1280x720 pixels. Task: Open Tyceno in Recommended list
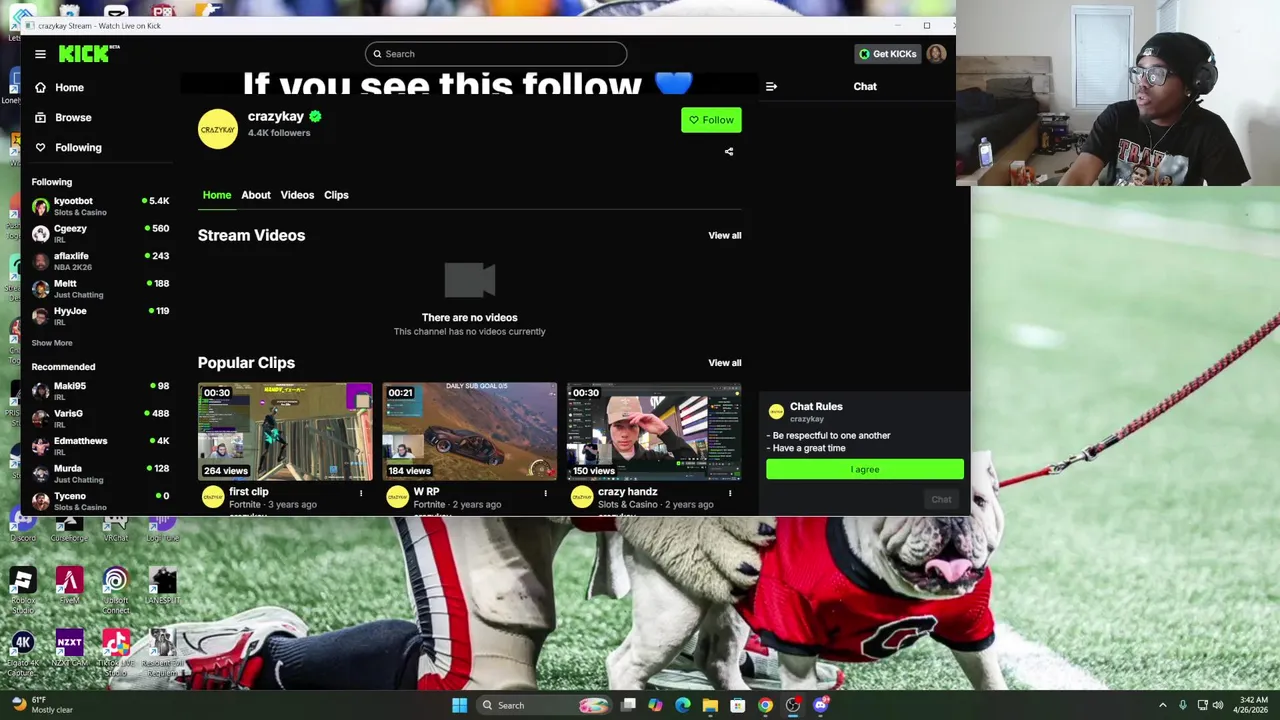tap(100, 501)
